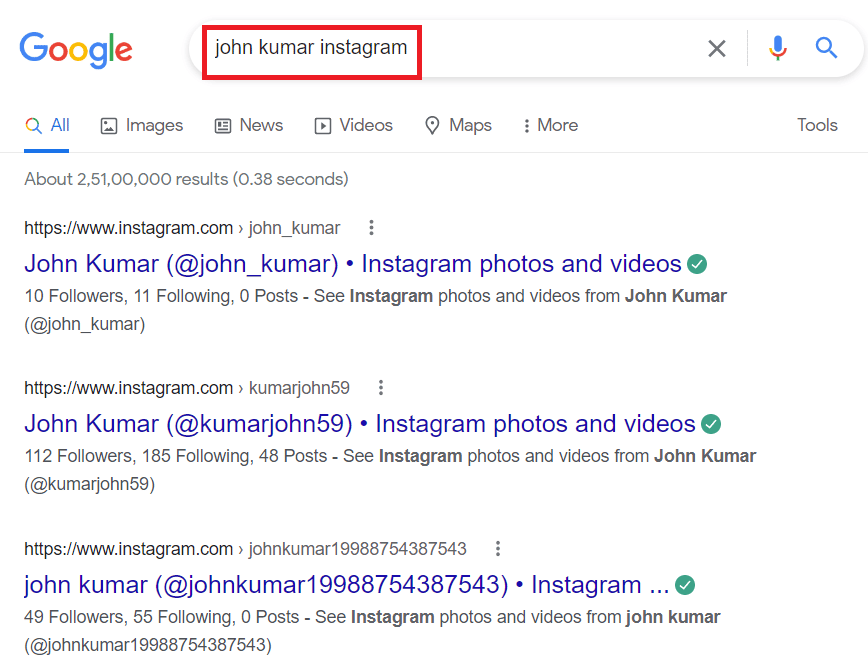Submit search with magnifying glass icon
This screenshot has height=672, width=868.
826,48
